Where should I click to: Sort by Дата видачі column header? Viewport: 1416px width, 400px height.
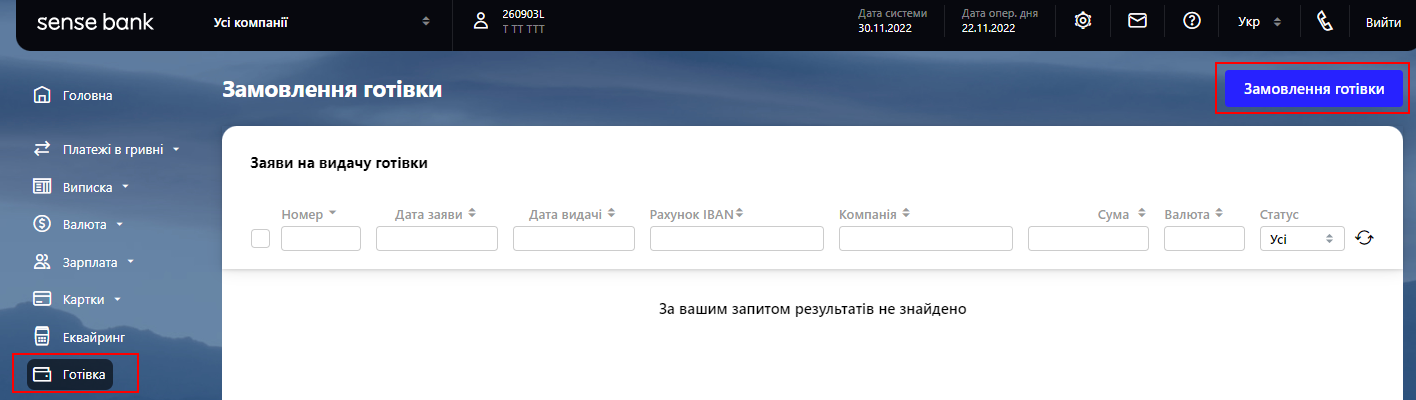click(571, 213)
